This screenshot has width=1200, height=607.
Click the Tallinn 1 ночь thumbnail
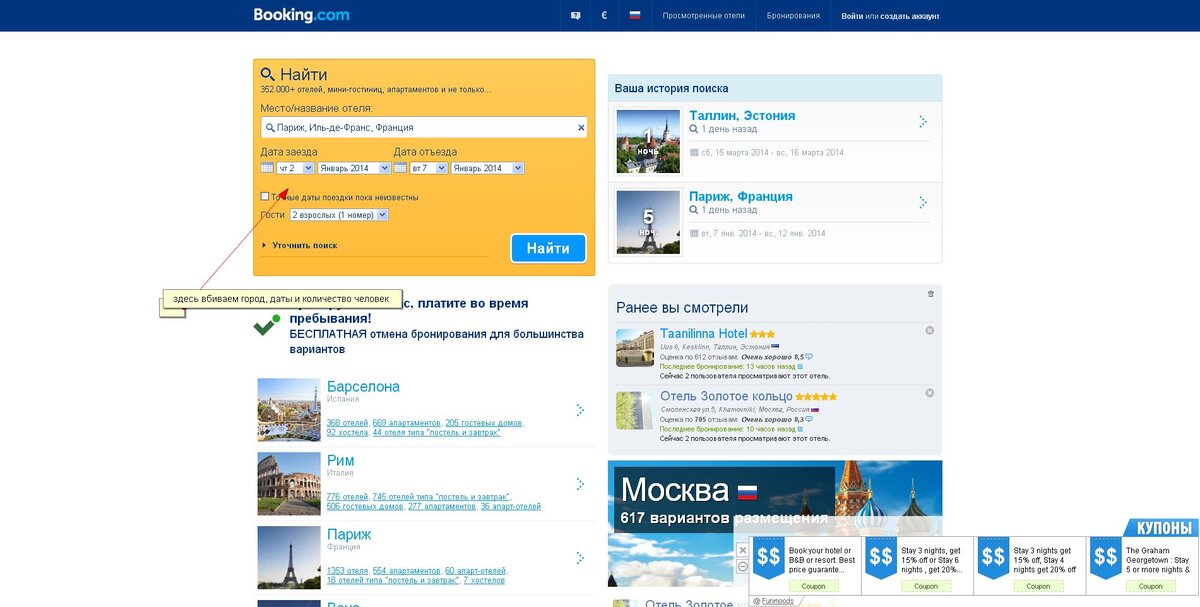click(x=648, y=140)
